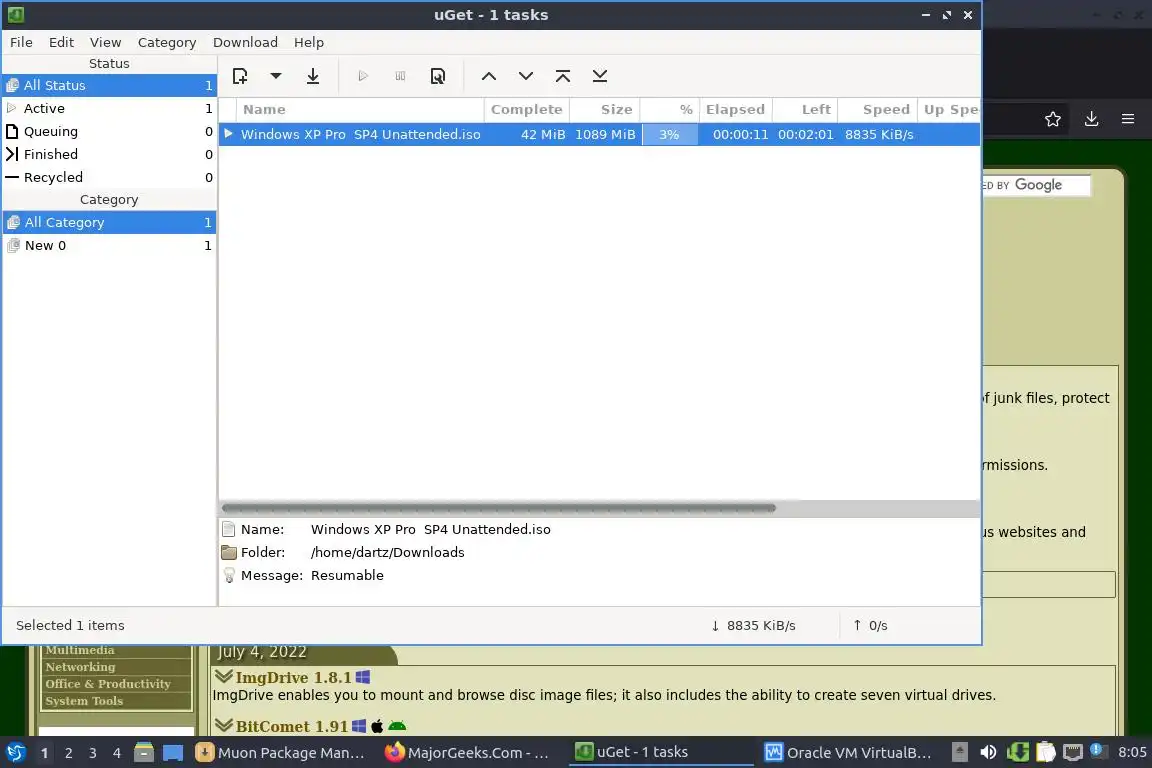Switch to MajorGeeks.Com Firefox taskbar button

467,753
